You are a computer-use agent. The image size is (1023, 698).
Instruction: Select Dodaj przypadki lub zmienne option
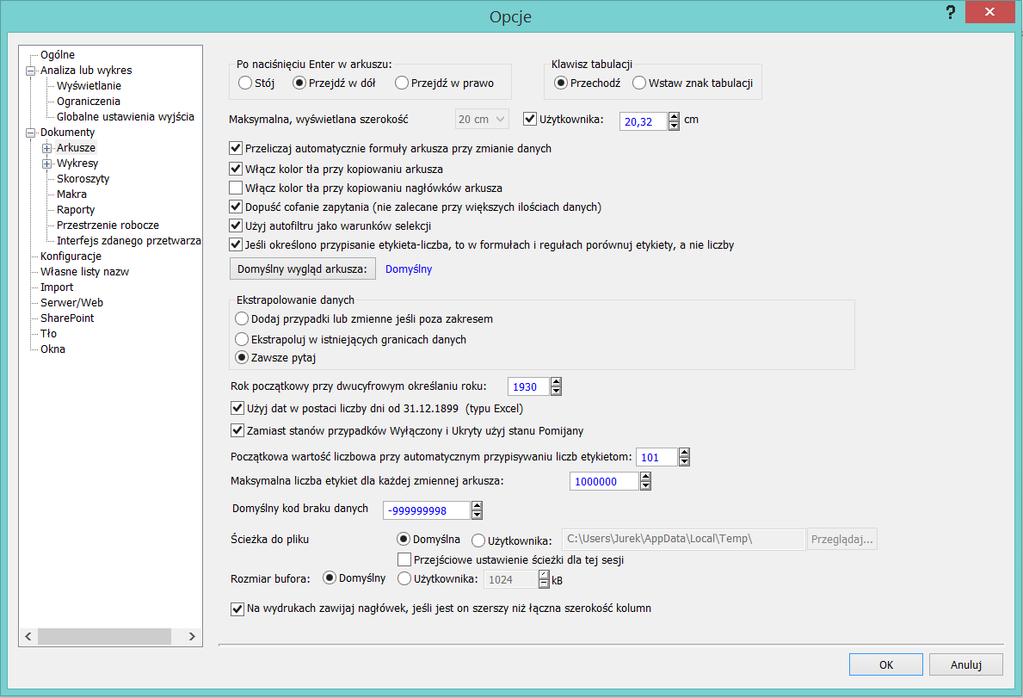point(241,319)
